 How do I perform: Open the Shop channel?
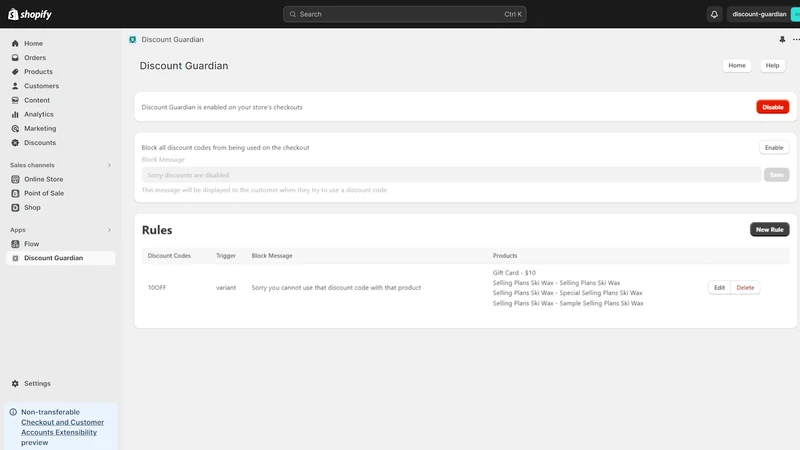[x=32, y=208]
